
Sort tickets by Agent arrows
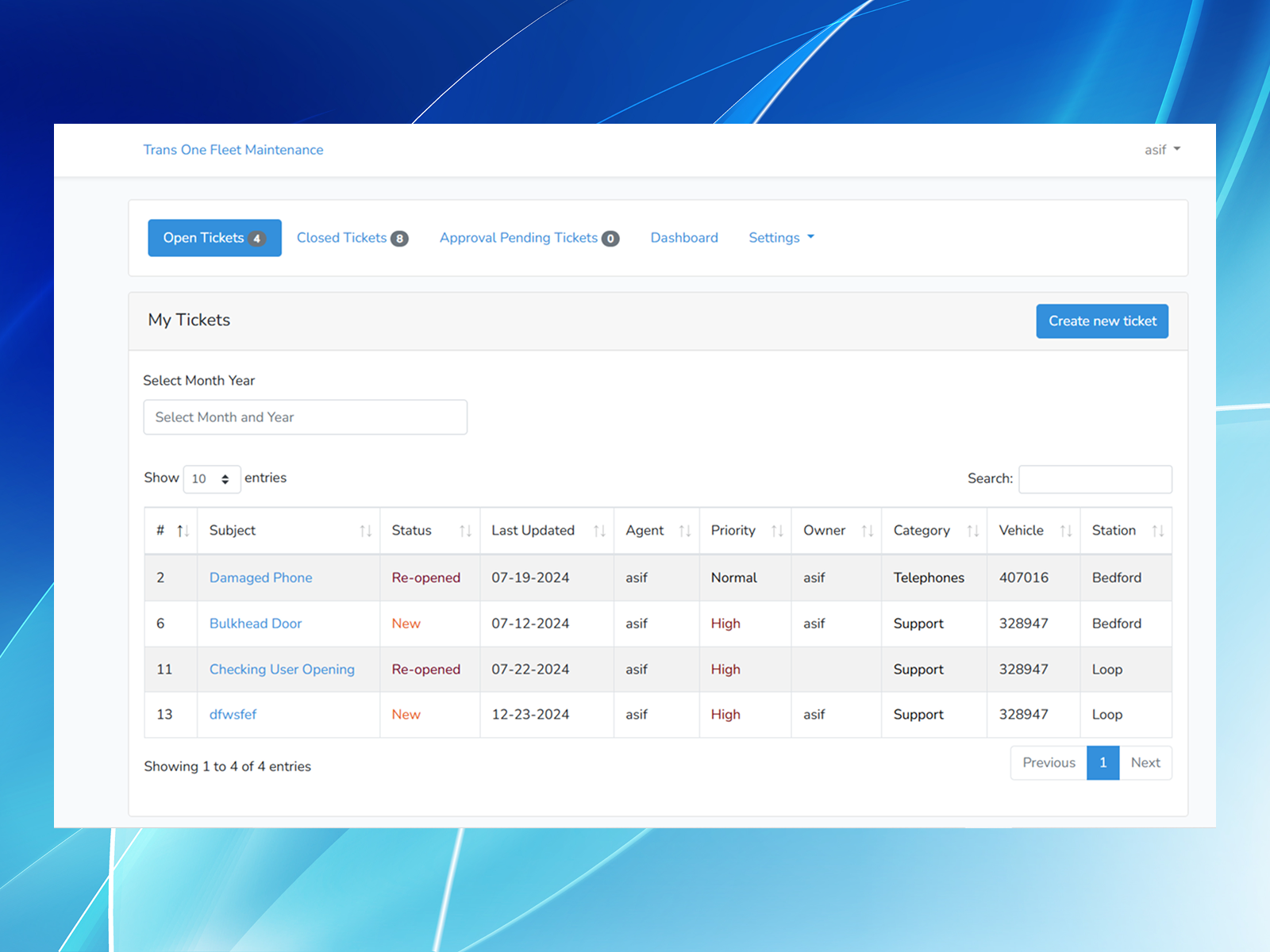[x=685, y=531]
